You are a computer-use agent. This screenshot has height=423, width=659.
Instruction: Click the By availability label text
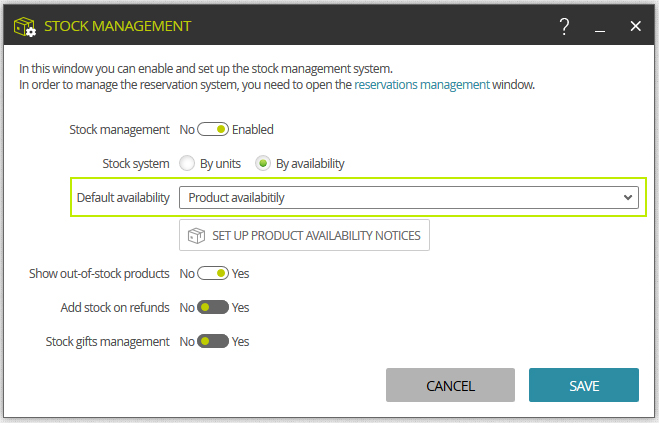[310, 164]
